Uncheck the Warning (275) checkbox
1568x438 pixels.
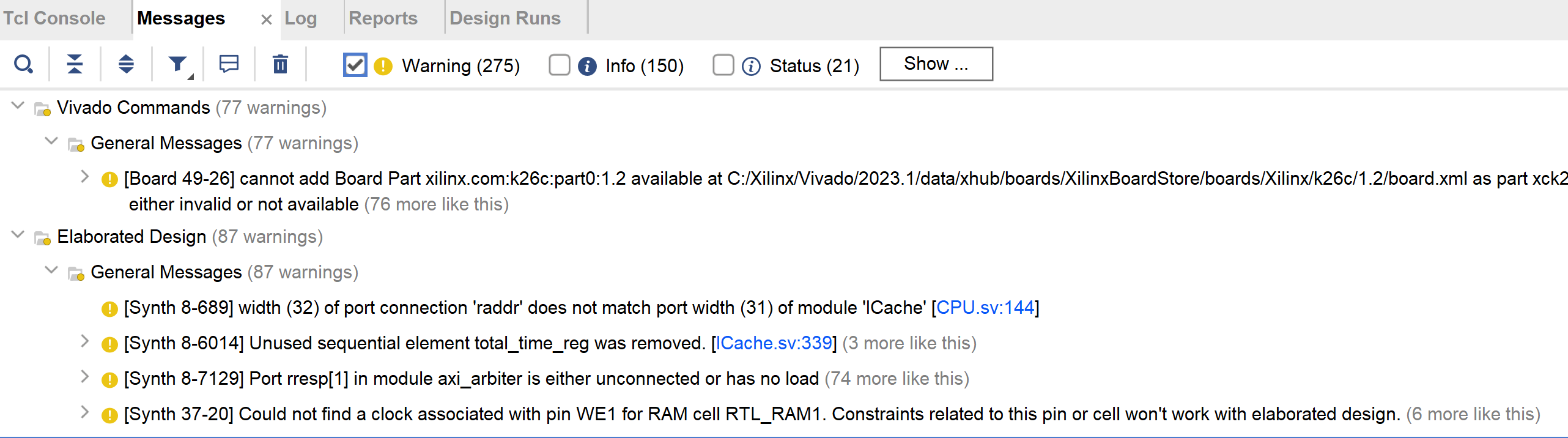355,65
